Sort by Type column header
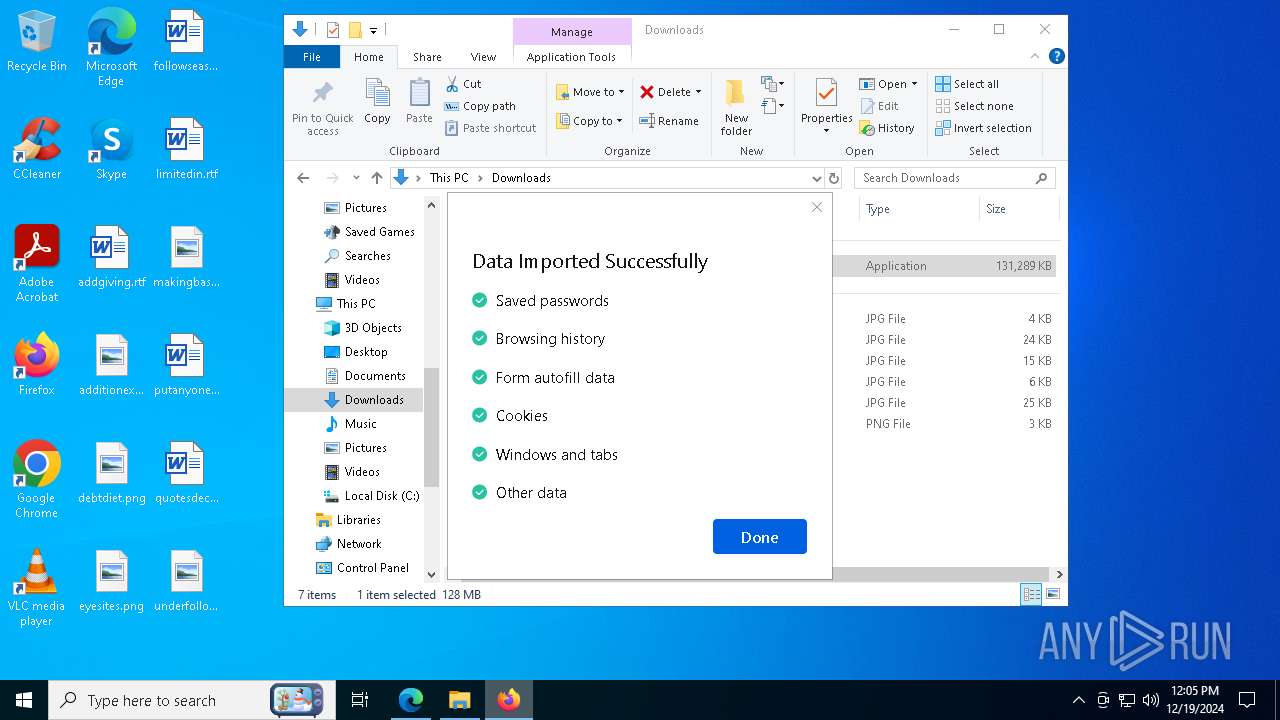This screenshot has width=1280, height=720. pyautogui.click(x=918, y=209)
